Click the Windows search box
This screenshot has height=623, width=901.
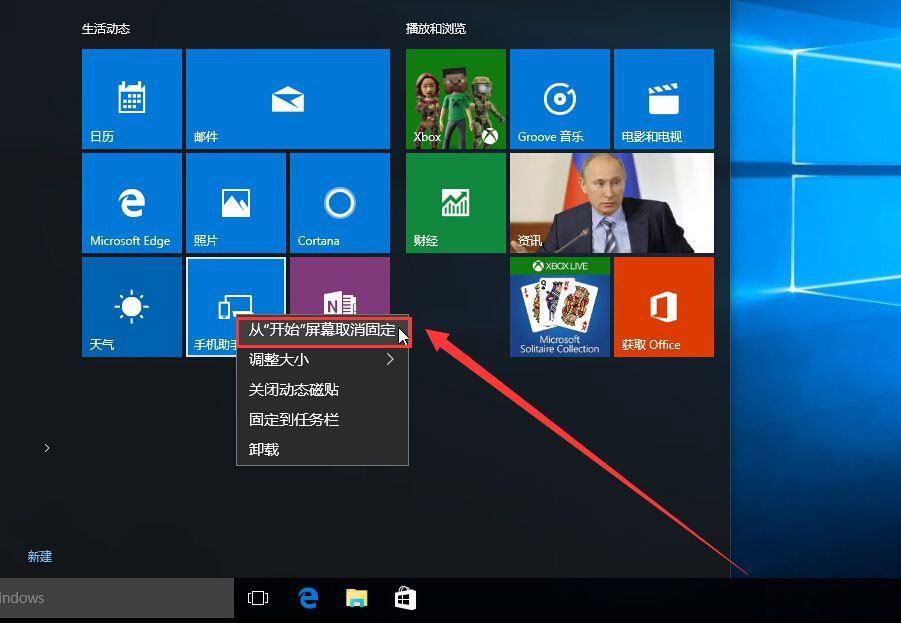117,598
